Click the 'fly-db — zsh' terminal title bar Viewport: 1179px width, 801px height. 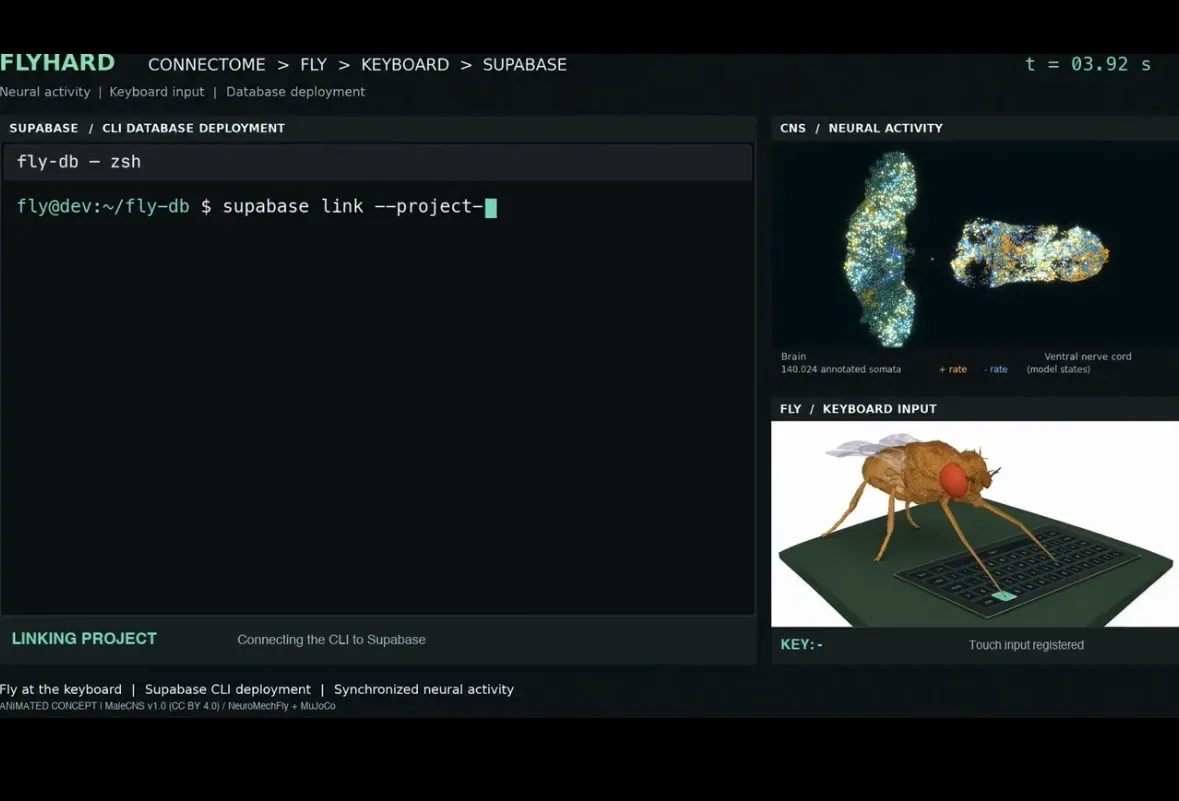377,162
